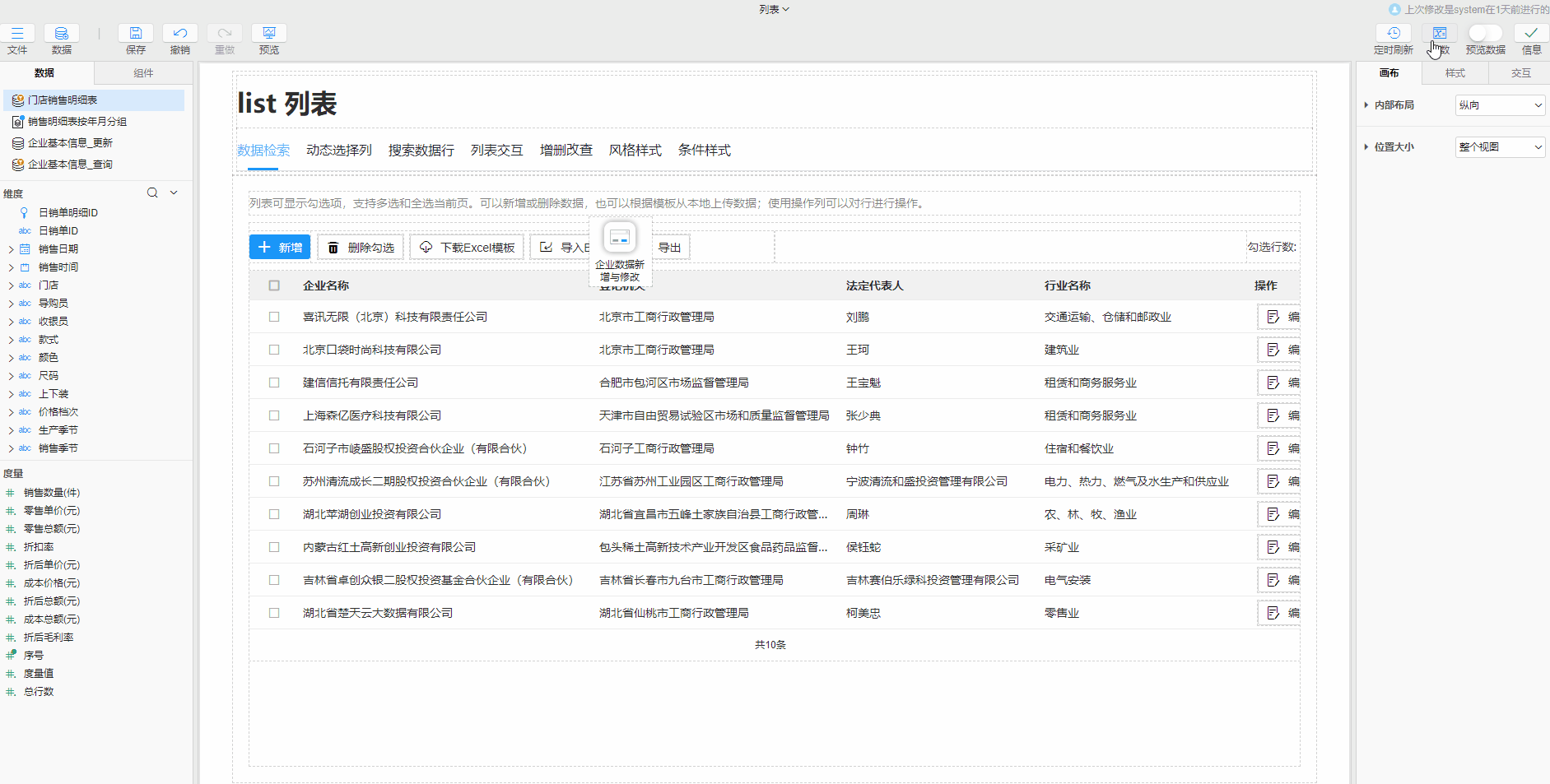Image resolution: width=1550 pixels, height=784 pixels.
Task: Open the 位置大小 dropdown showing 整个视图
Action: point(1500,147)
